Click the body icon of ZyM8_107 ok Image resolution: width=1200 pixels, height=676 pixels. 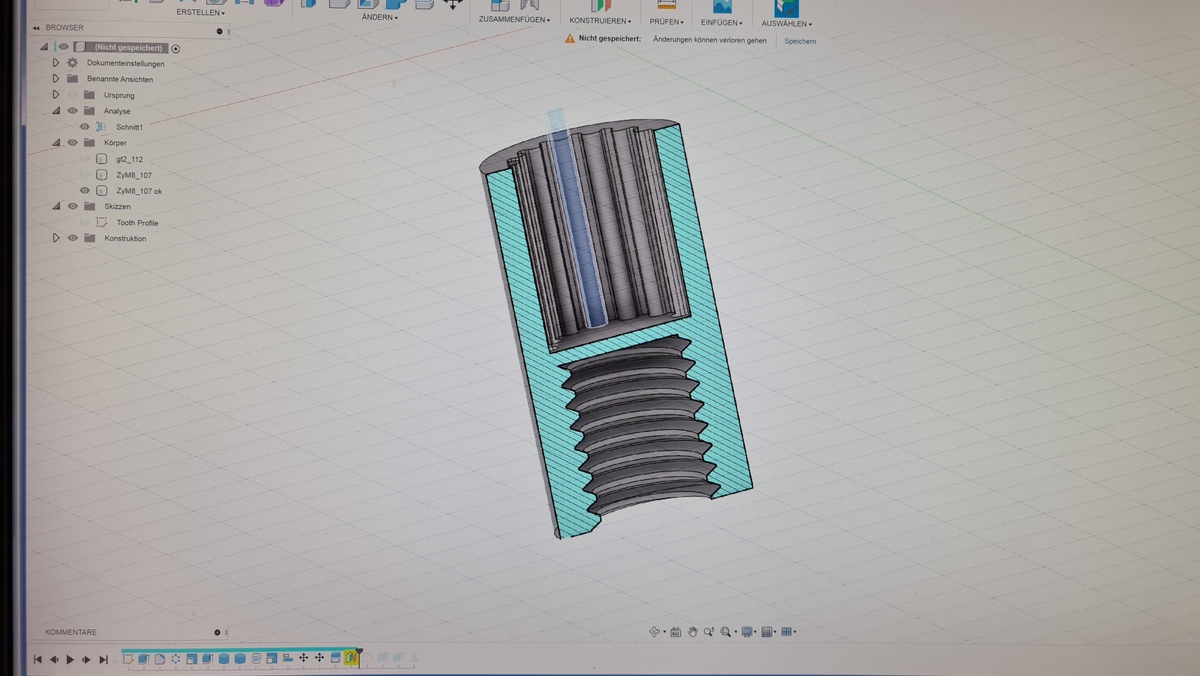[101, 190]
